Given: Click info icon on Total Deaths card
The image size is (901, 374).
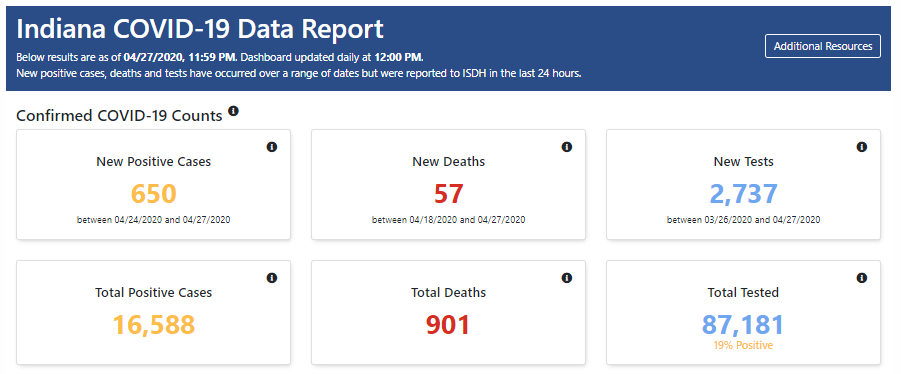Looking at the screenshot, I should 567,278.
